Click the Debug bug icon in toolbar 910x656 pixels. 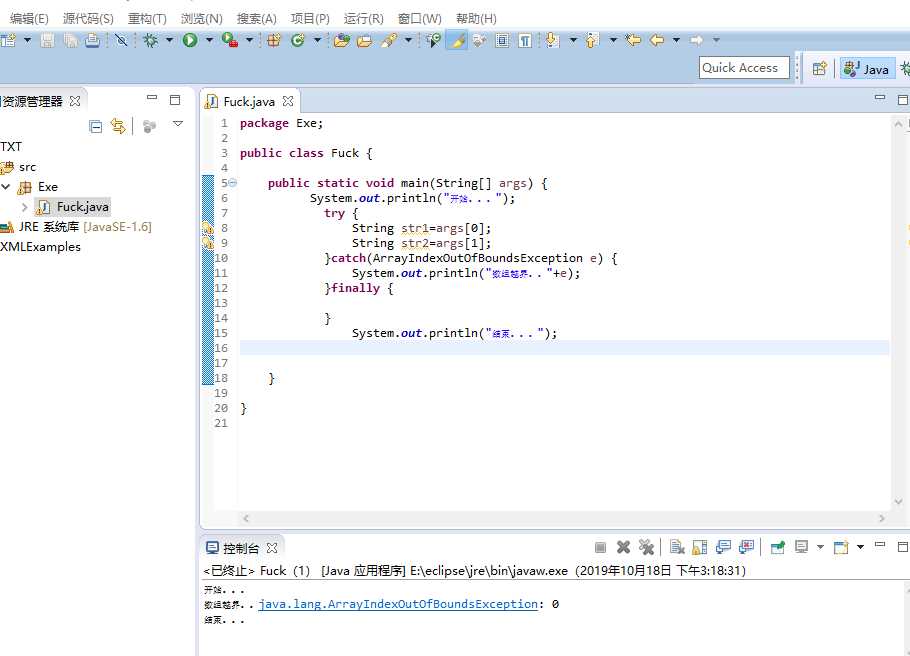click(x=150, y=40)
